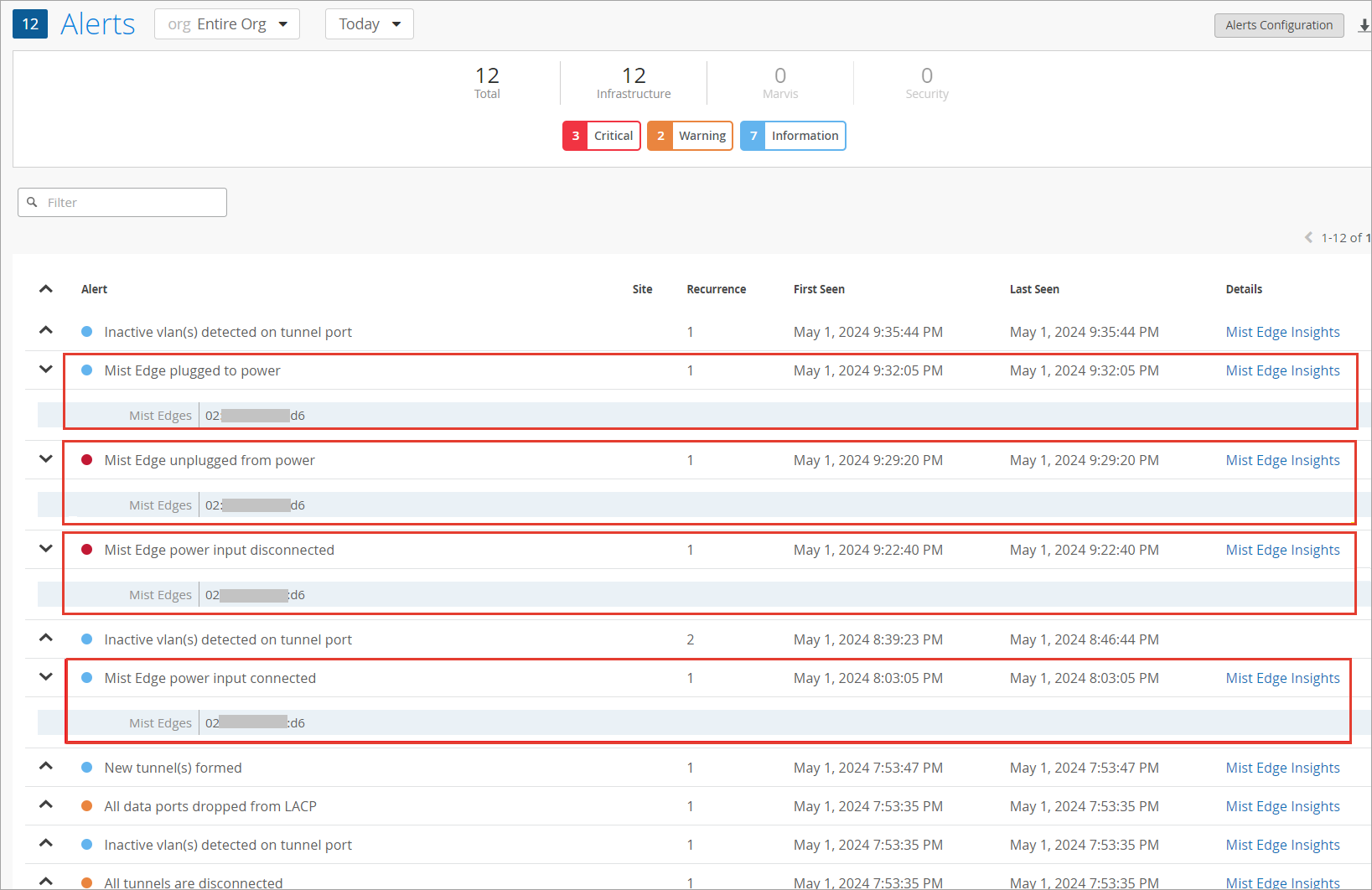Select the Infrastructure alerts count tab
This screenshot has width=1372, height=890.
(x=634, y=82)
